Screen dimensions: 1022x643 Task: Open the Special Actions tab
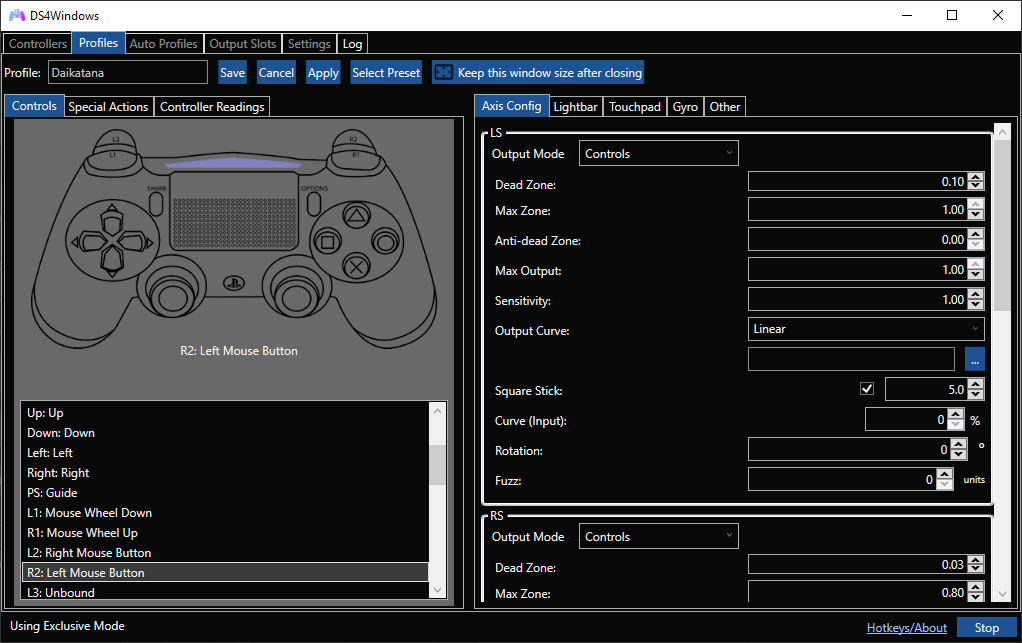(108, 106)
